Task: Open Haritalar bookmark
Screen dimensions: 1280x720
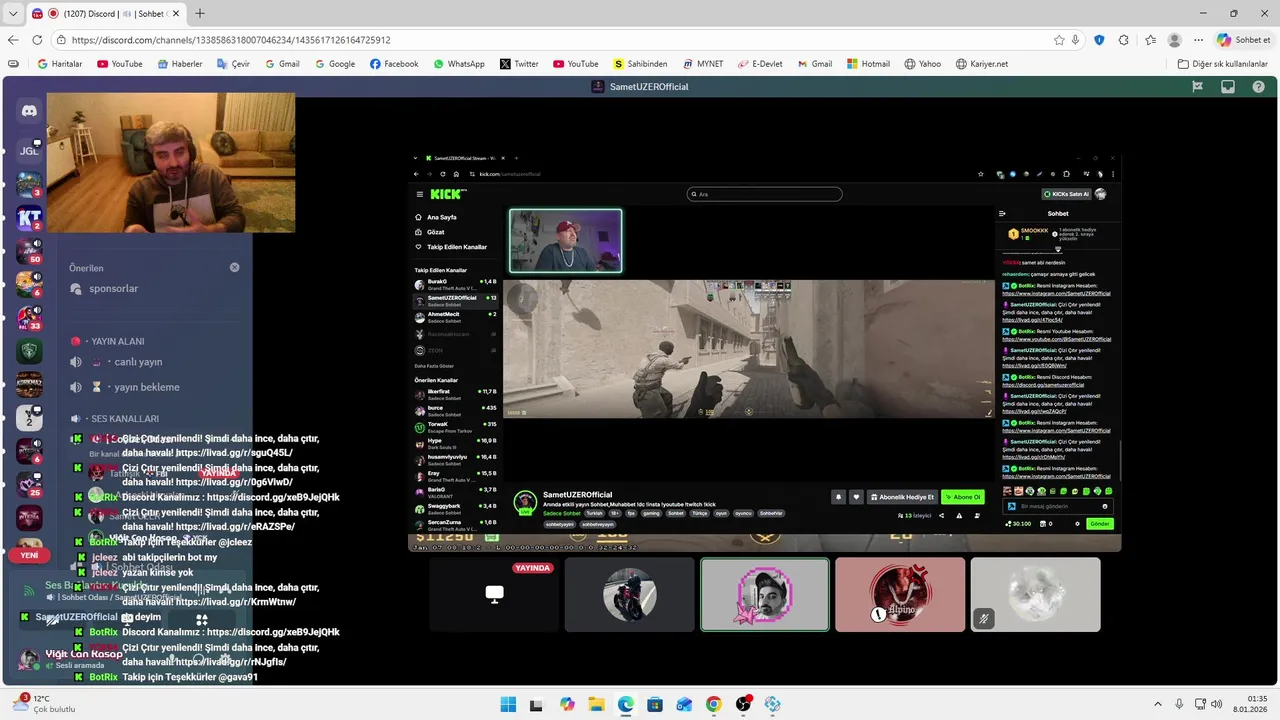Action: click(59, 64)
